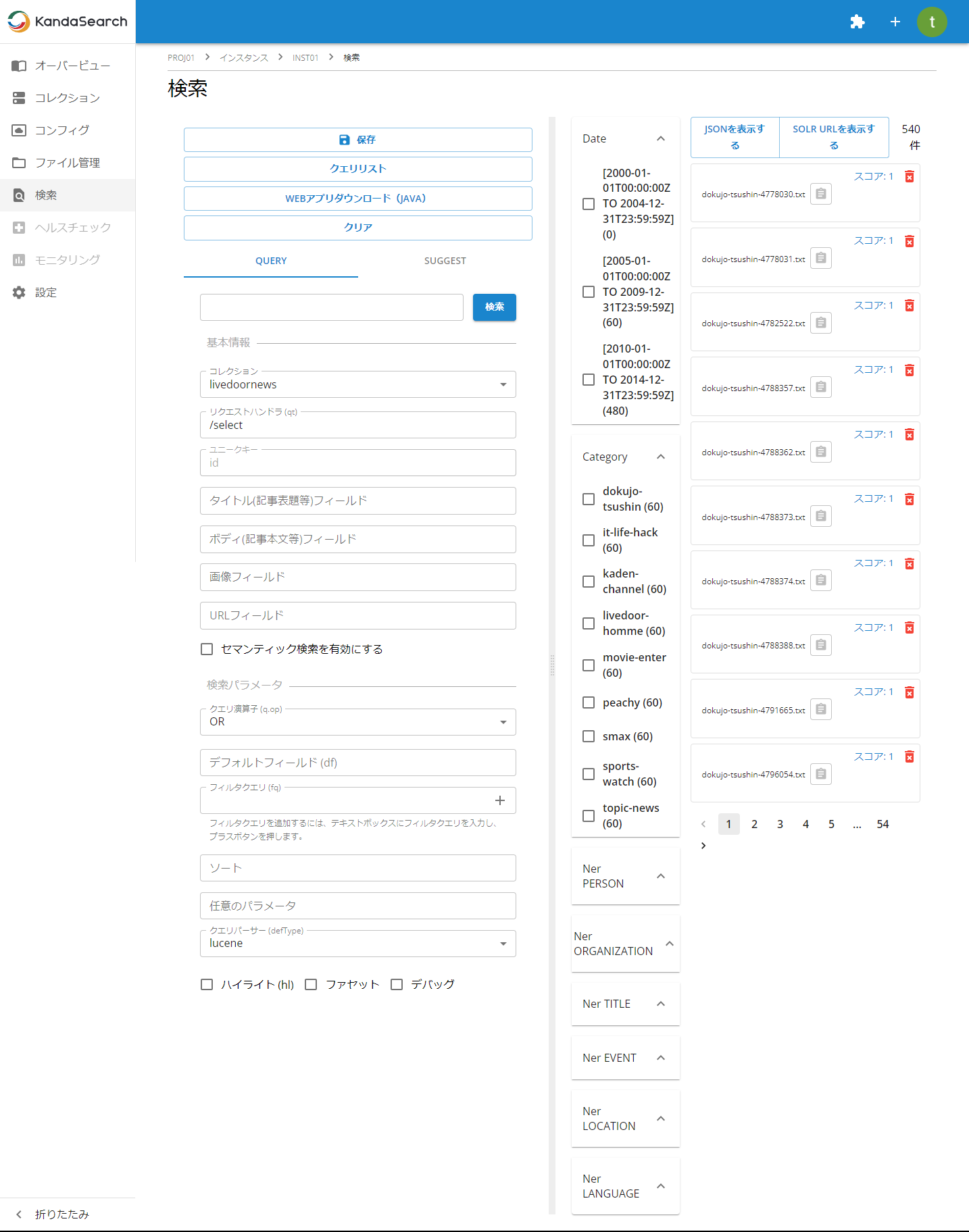
Task: Copy clipboard icon for dokujo-tsushin-4778031.txt
Action: pyautogui.click(x=821, y=258)
